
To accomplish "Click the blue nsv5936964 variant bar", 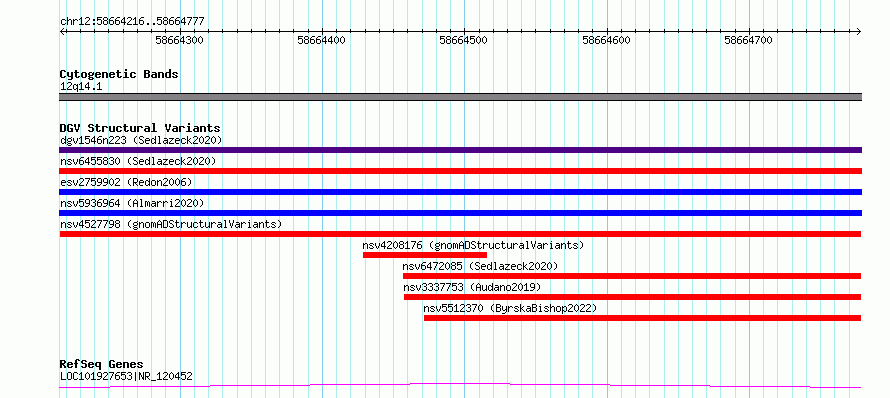I will coord(460,213).
